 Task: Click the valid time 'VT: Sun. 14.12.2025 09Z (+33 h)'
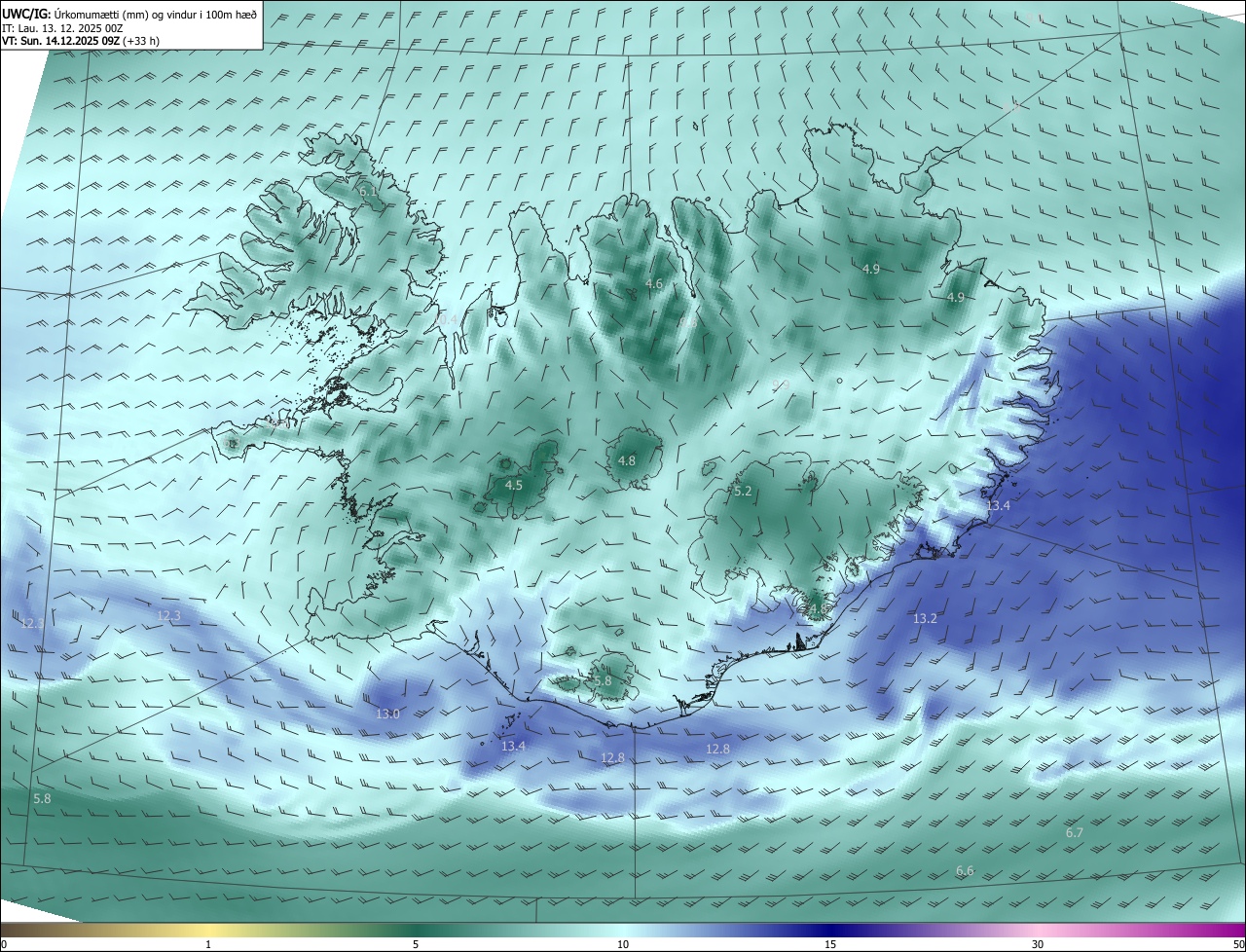(x=81, y=41)
